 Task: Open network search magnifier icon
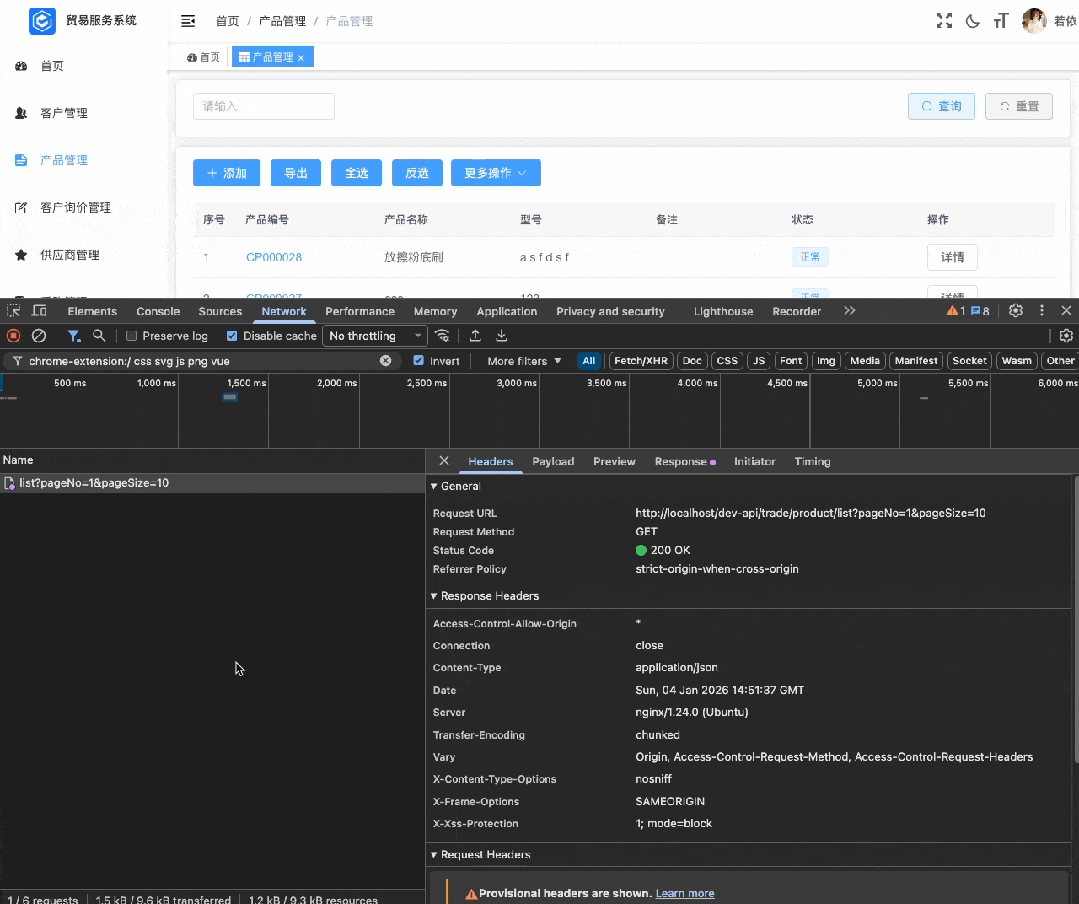(99, 336)
